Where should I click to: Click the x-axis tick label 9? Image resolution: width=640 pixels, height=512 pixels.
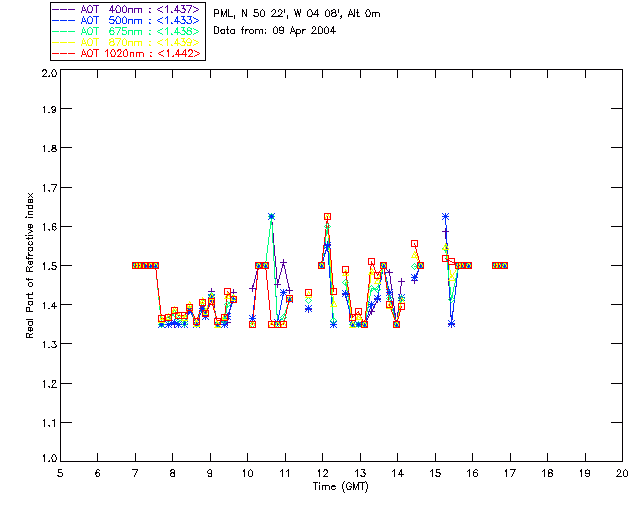[x=210, y=473]
